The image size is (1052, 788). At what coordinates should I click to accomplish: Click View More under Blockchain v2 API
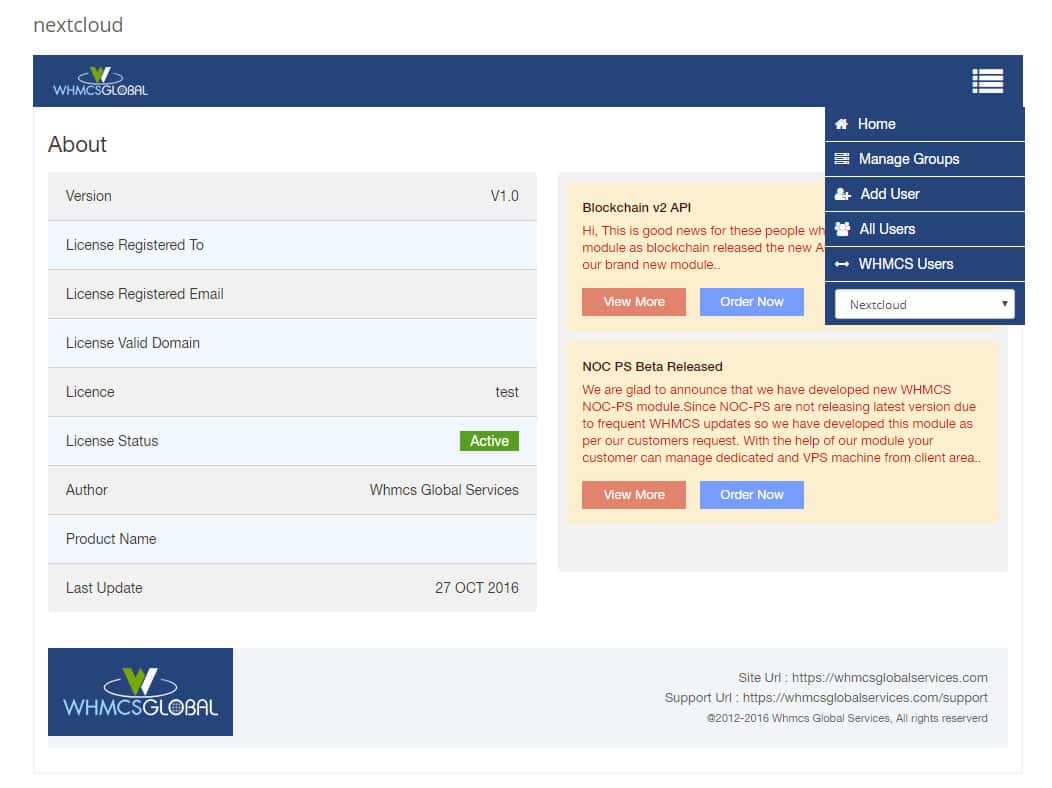point(634,302)
